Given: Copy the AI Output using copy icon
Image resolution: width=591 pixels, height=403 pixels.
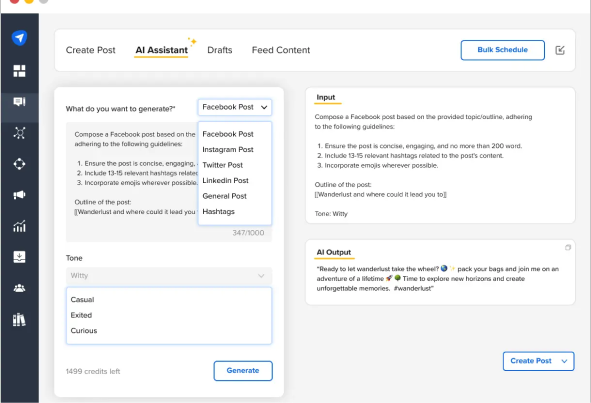Looking at the screenshot, I should point(568,248).
